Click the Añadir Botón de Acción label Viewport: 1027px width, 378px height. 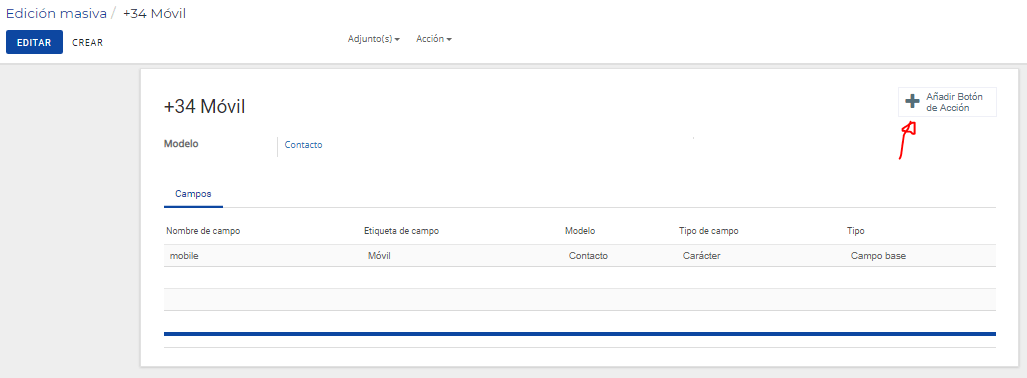click(x=954, y=102)
